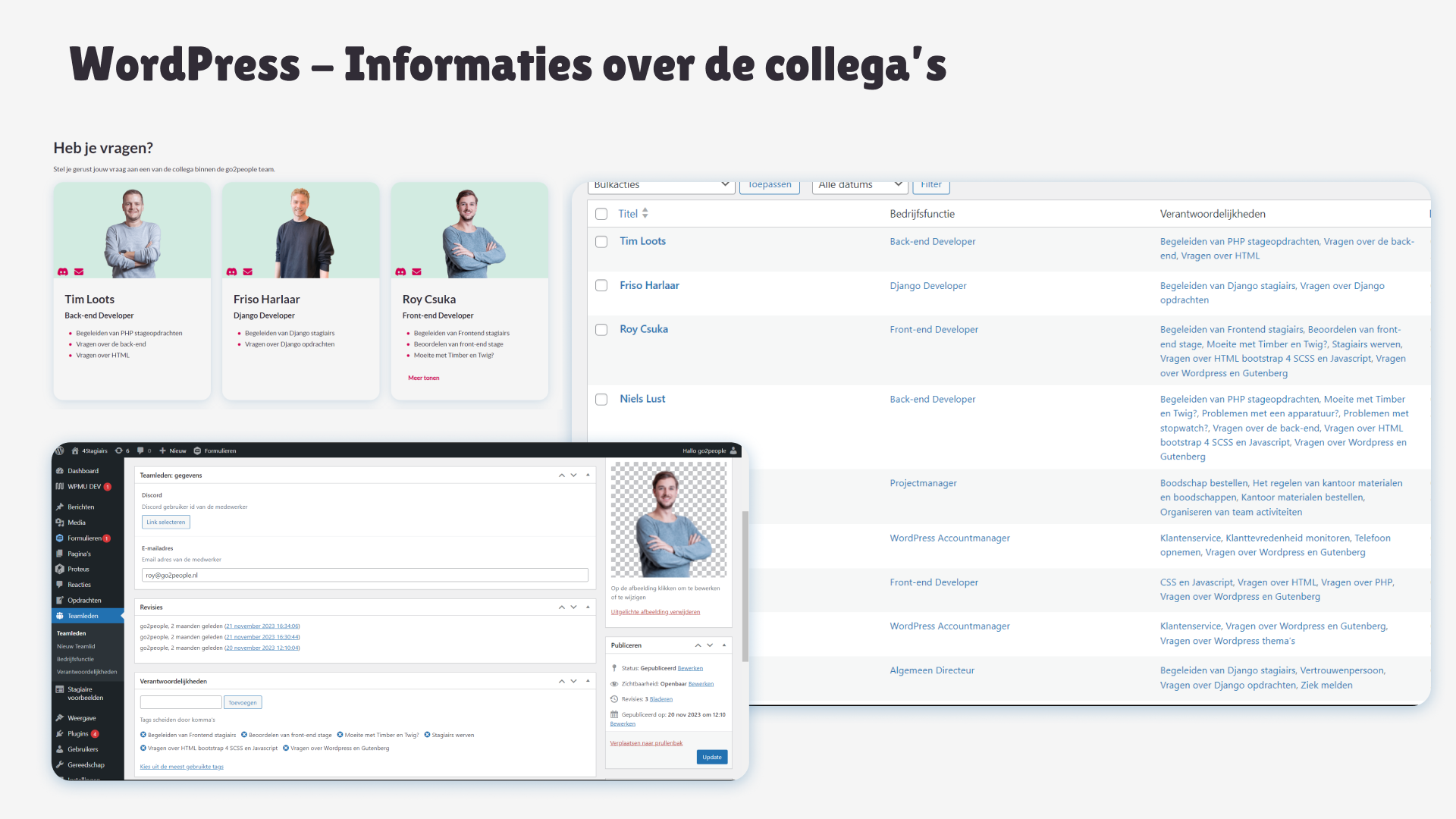Open Verantwoordelijkheden submenu item
Screen dimensions: 1456x819
86,672
